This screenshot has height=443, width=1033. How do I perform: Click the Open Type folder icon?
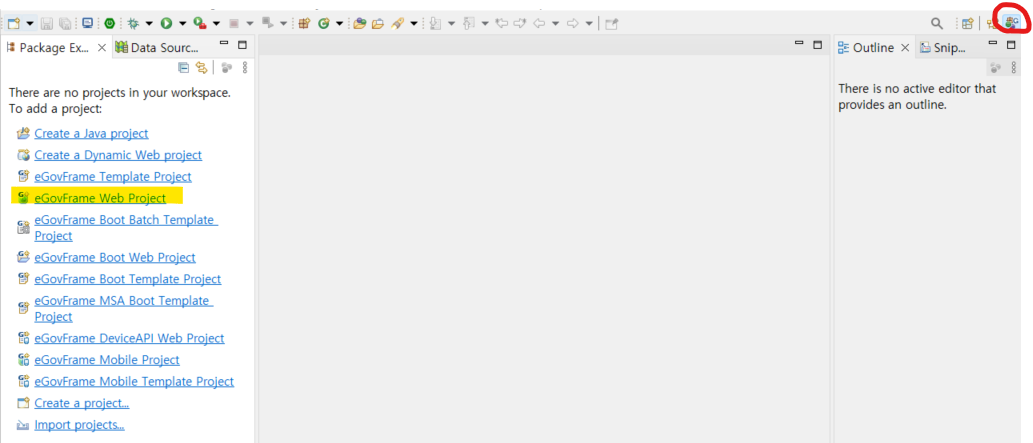click(x=360, y=23)
